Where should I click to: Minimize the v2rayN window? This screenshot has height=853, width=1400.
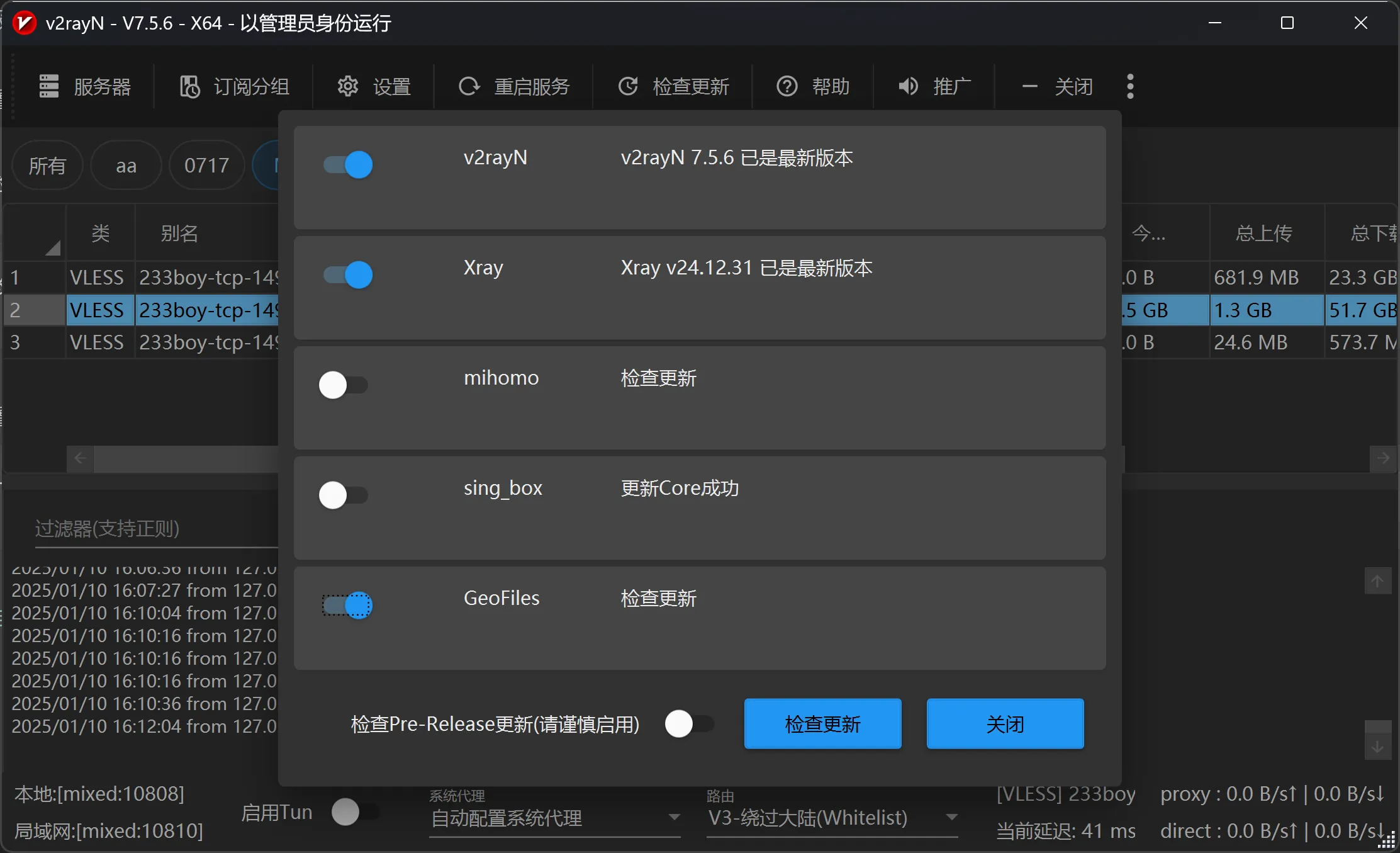1215,23
